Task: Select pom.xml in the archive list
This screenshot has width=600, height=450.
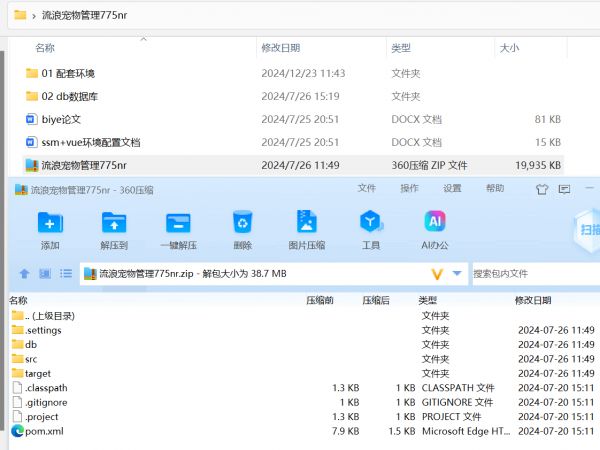Action: pos(43,431)
